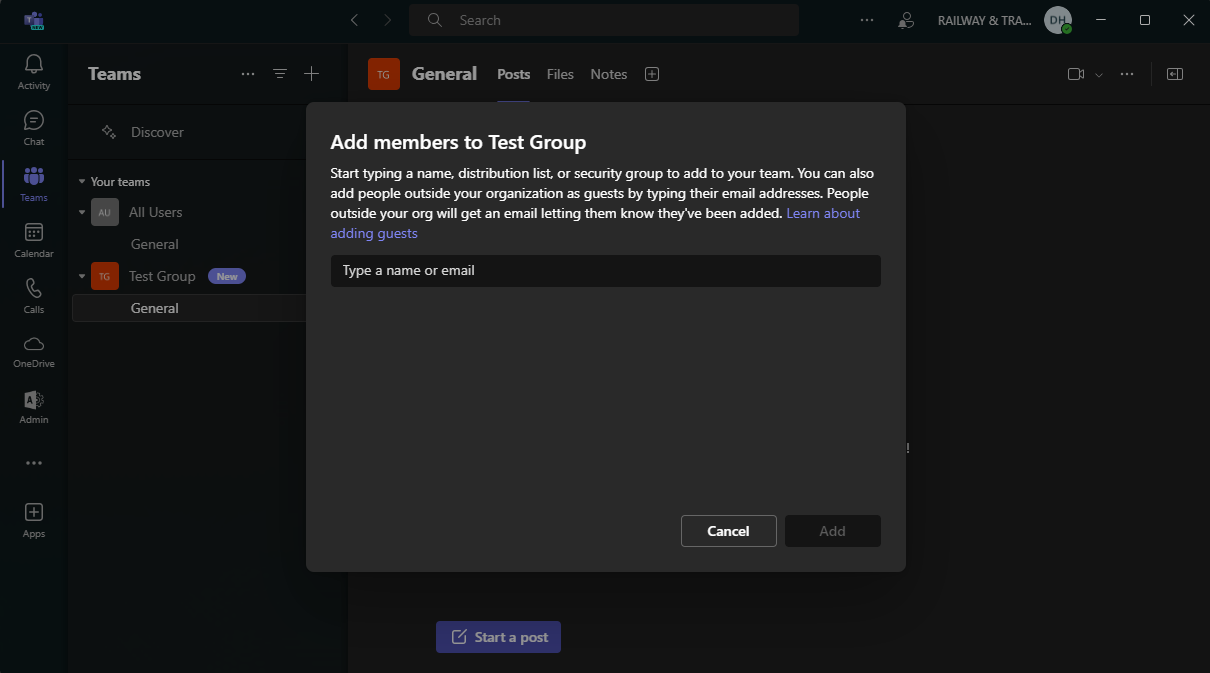Open the Activity bell icon
Viewport: 1210px width, 673px height.
(x=33, y=64)
